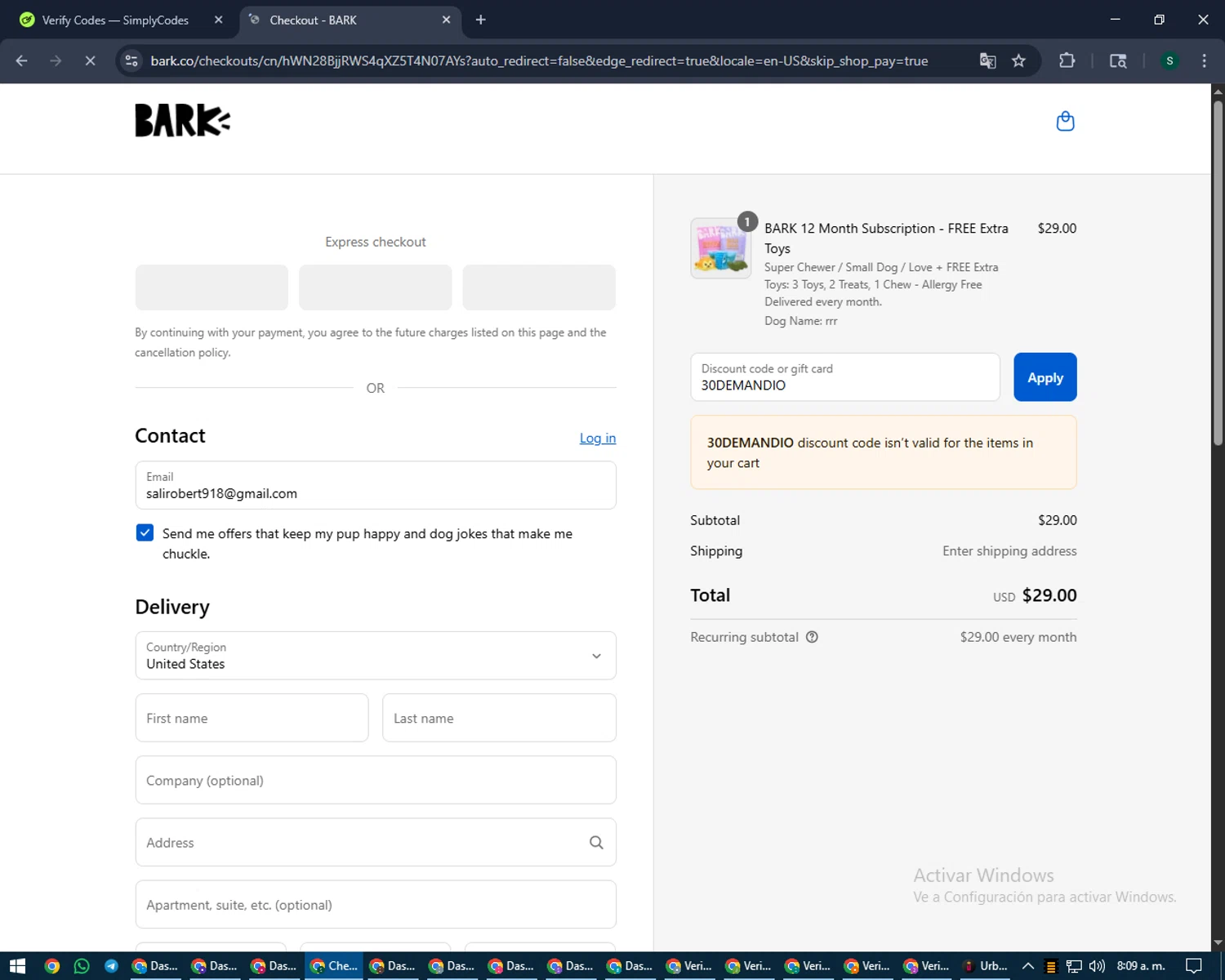Click the Apartment, suite, etc. field
The width and height of the screenshot is (1225, 980).
(x=376, y=904)
